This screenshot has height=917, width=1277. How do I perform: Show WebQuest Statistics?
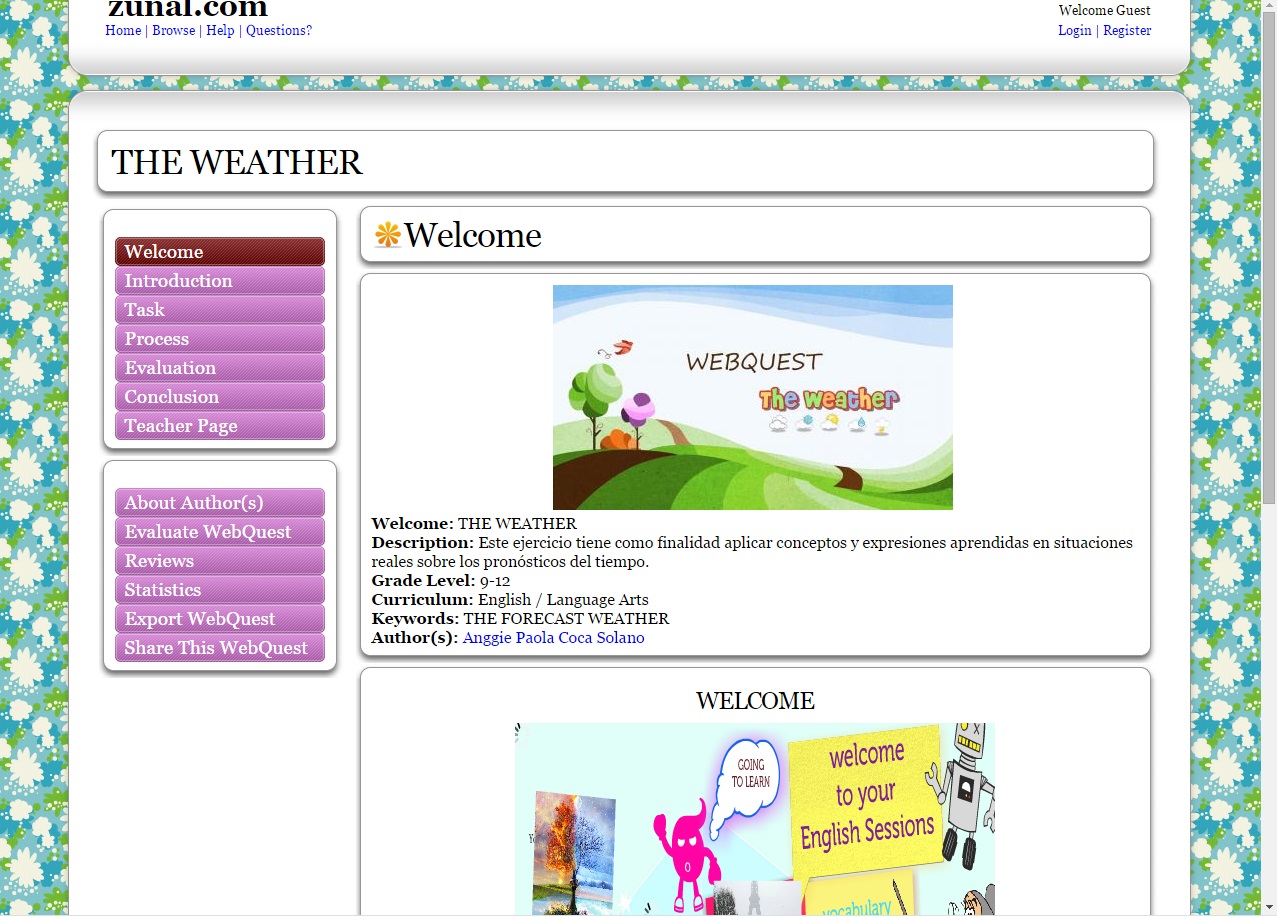(219, 590)
